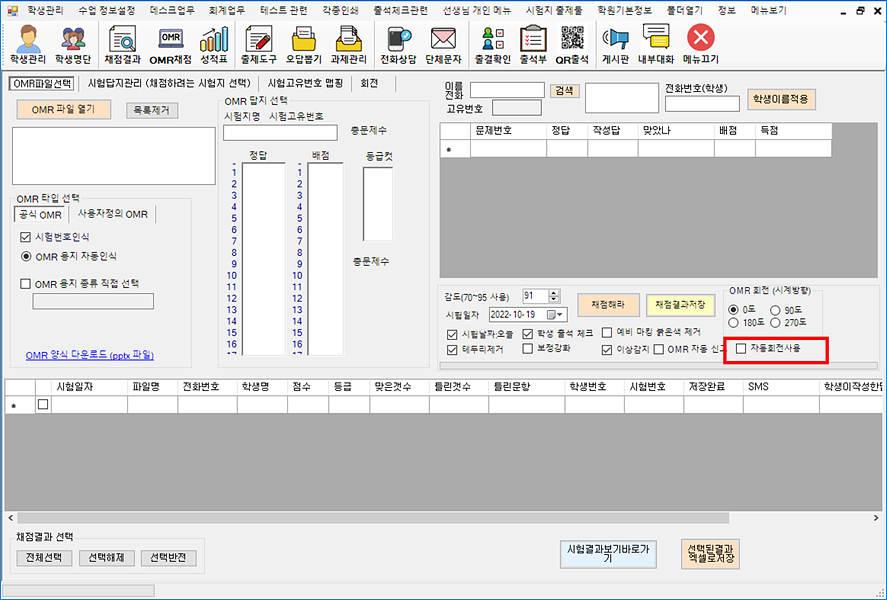
Task: Enable 자동회전사용 checkbox
Action: pos(741,348)
